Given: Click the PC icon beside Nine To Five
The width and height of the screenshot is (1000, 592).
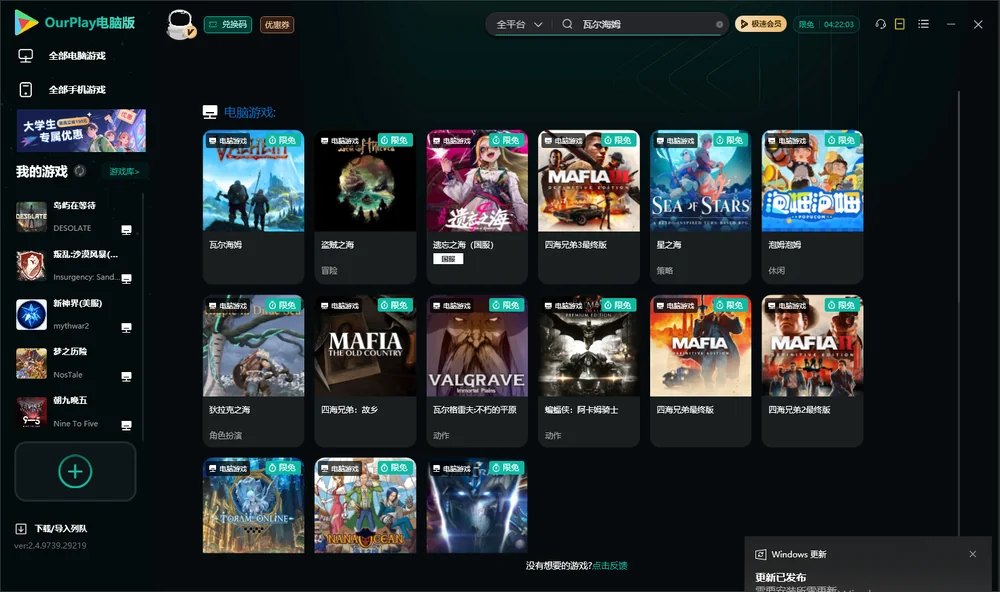Looking at the screenshot, I should (126, 426).
